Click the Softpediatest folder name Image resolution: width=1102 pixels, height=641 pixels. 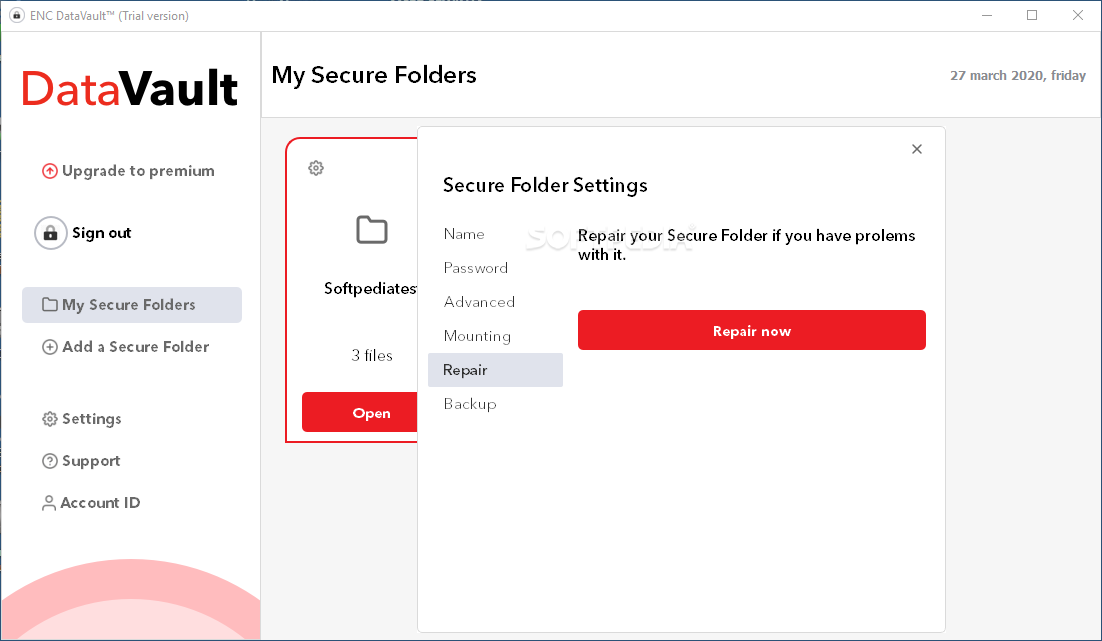point(370,289)
